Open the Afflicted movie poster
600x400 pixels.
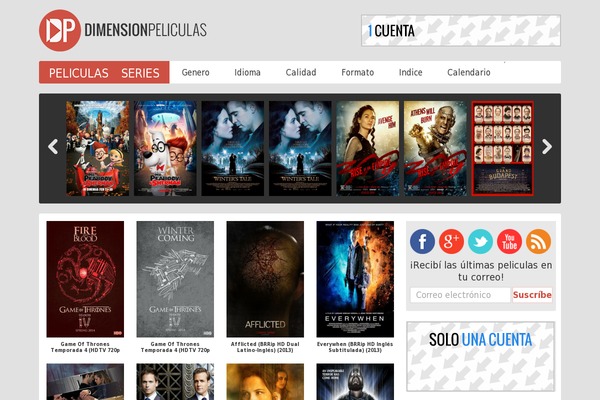pos(265,279)
